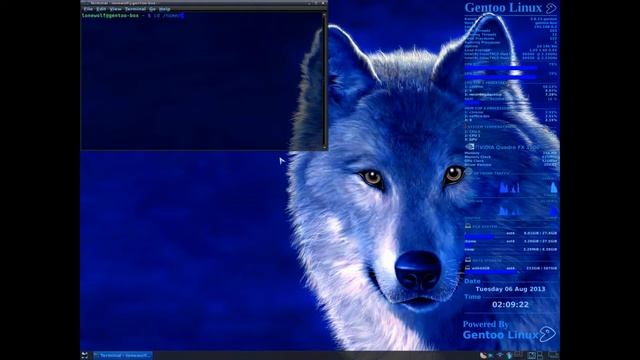Open the View menu in Terminal
The height and width of the screenshot is (360, 640).
[116, 9]
